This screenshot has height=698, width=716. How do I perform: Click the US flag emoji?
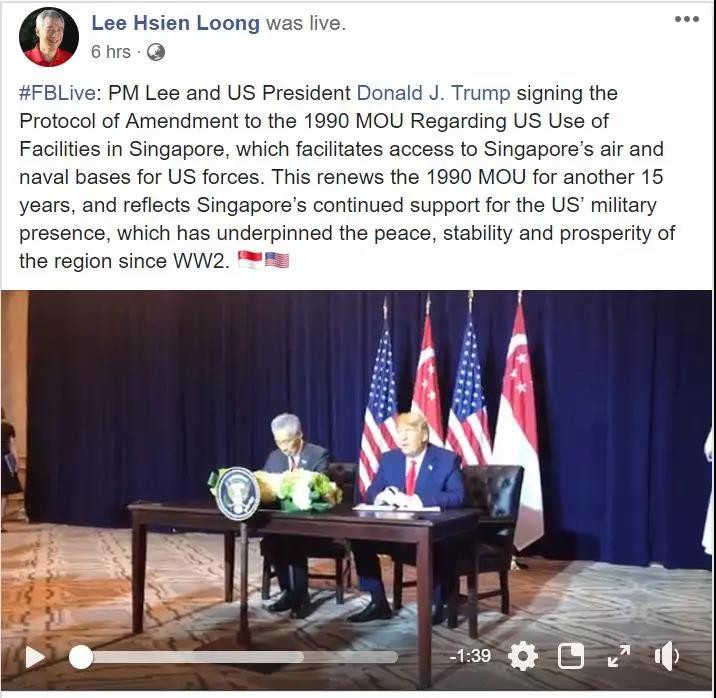(x=277, y=261)
